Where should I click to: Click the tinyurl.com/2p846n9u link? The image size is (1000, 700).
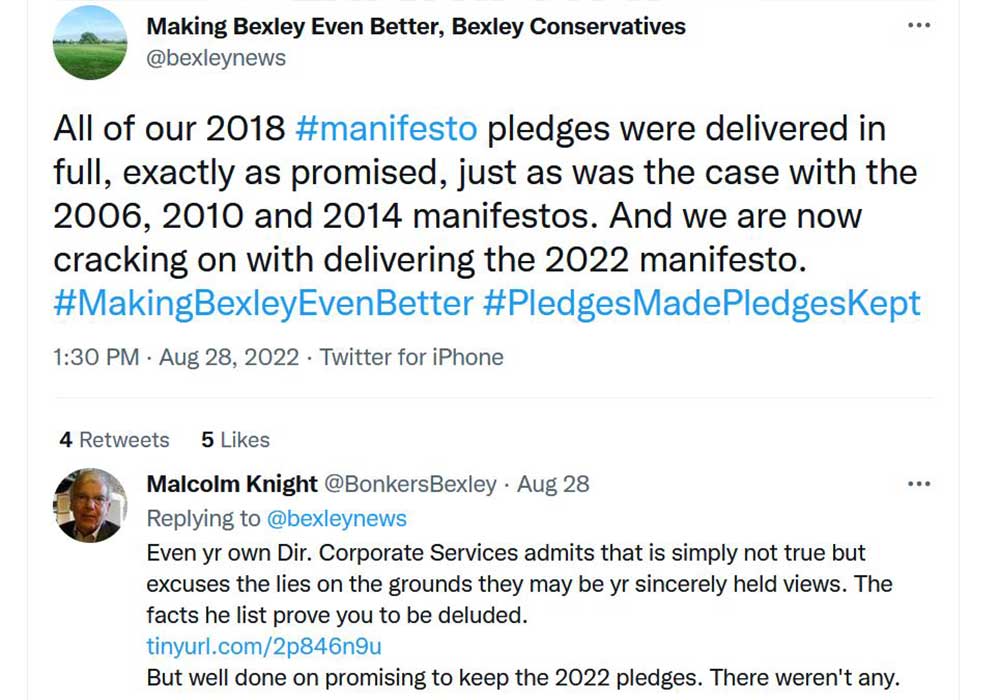[263, 646]
